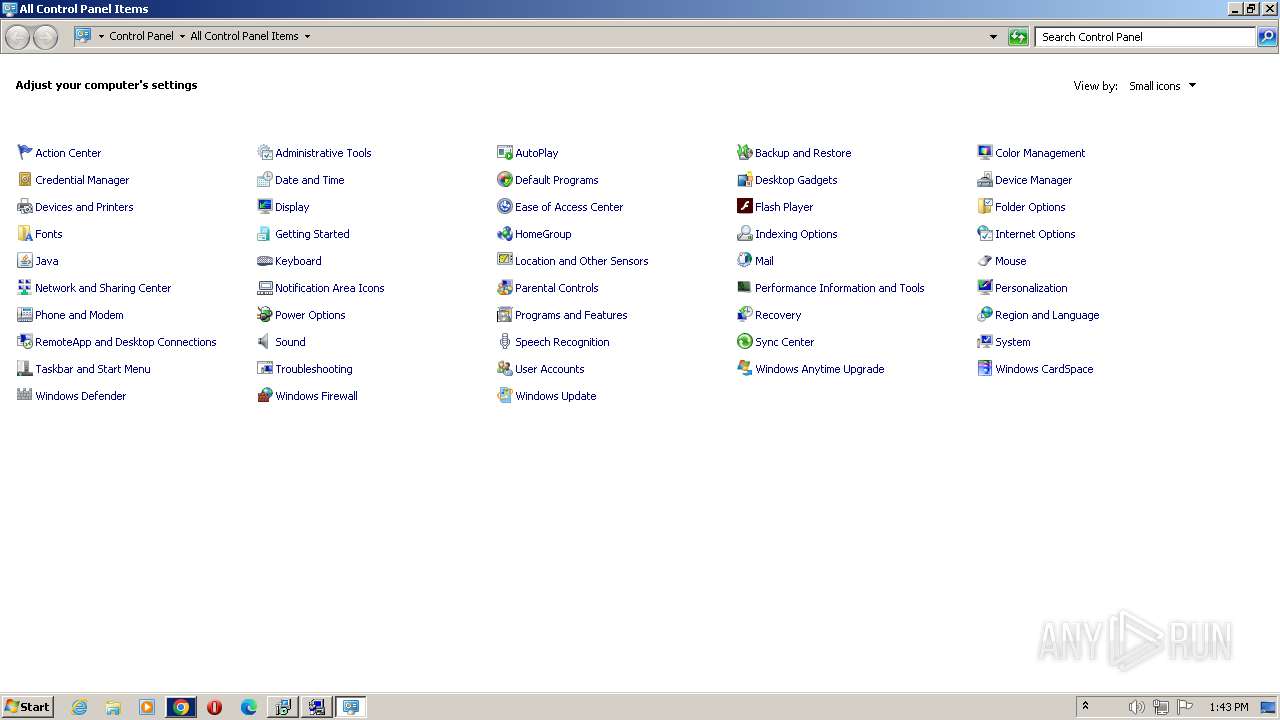Viewport: 1280px width, 720px height.
Task: Open the Administrative Tools icon
Action: point(265,152)
